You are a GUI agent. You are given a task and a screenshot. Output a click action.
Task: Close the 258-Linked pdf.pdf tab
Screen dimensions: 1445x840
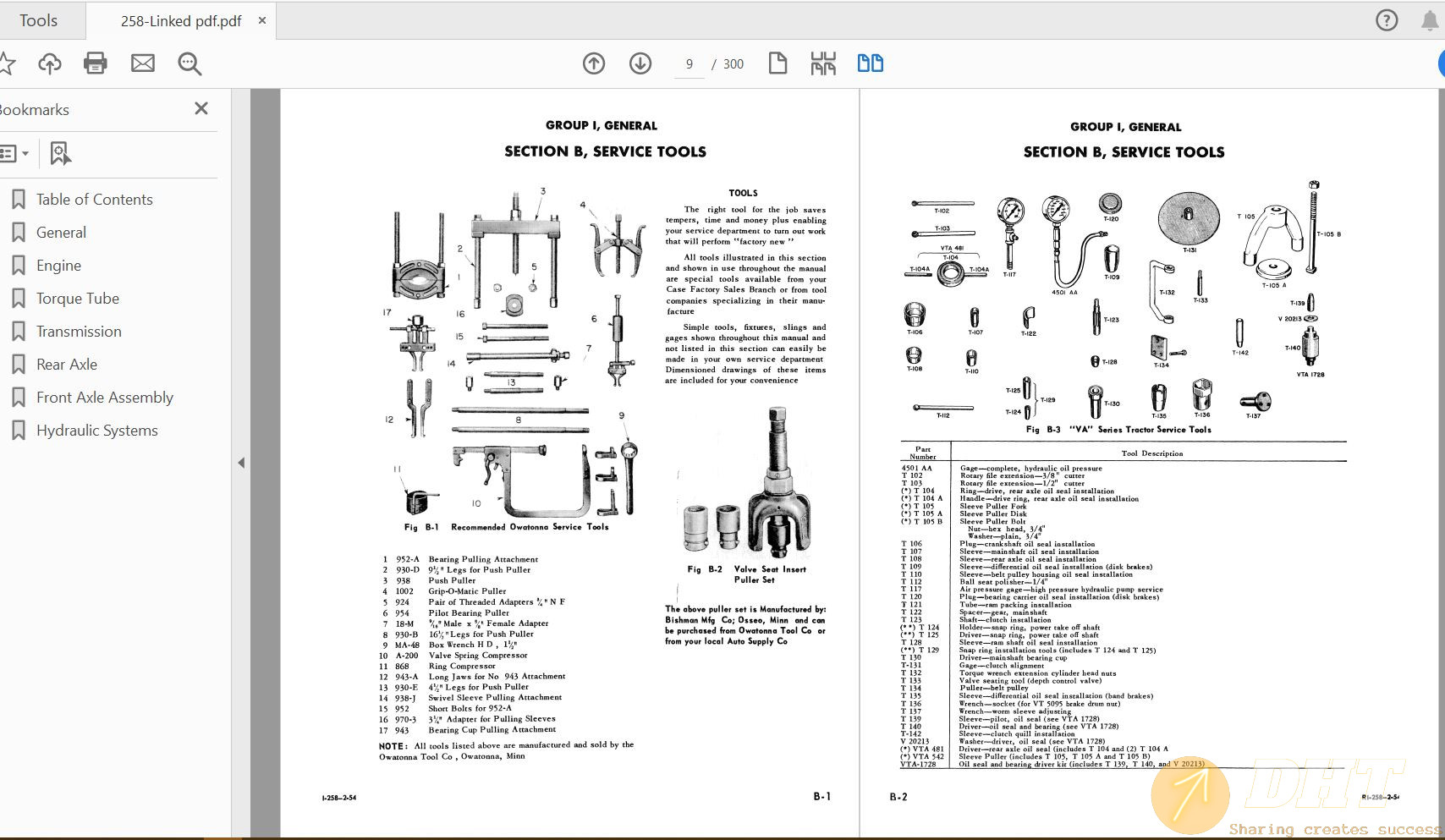coord(262,20)
